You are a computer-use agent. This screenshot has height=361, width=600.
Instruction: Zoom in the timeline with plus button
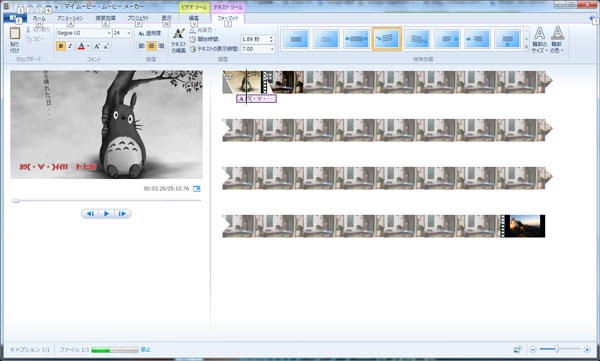pyautogui.click(x=587, y=349)
